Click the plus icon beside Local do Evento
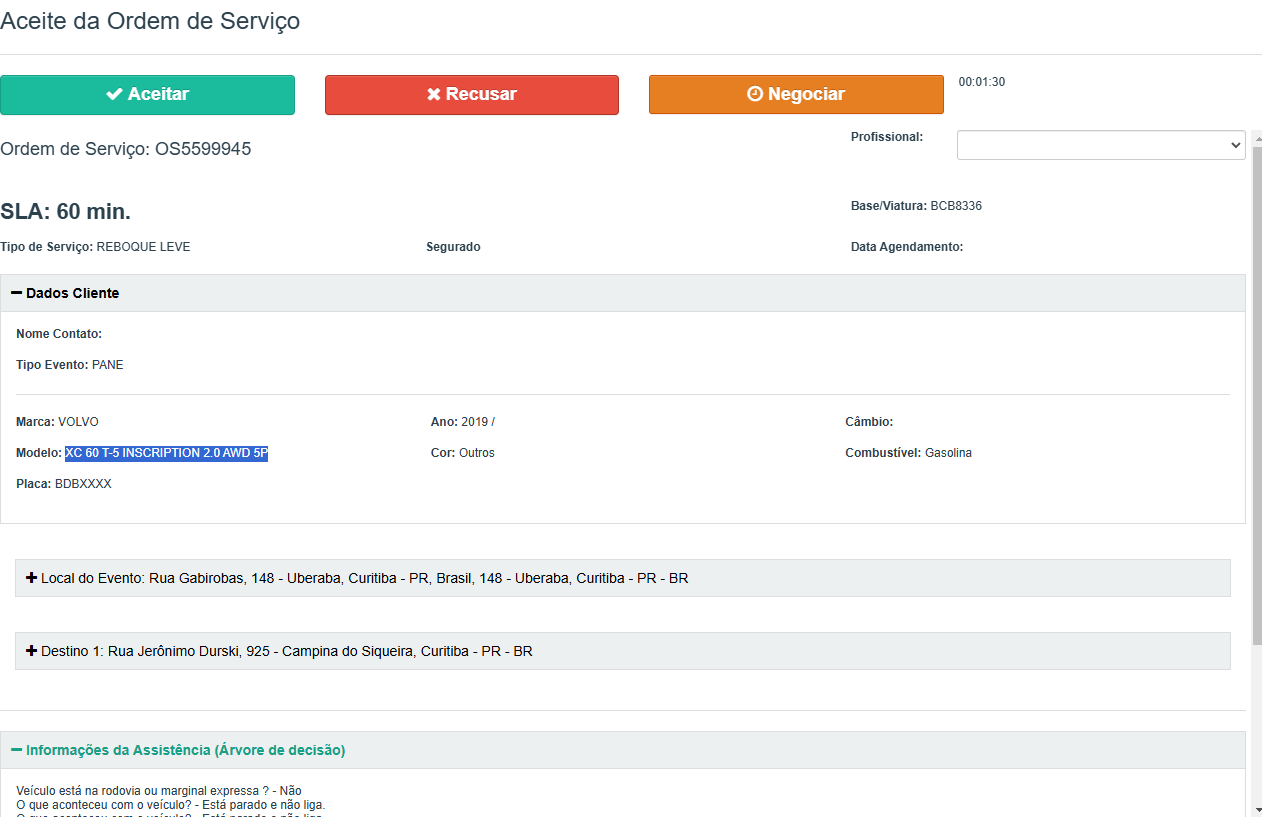This screenshot has height=817, width=1262. (x=31, y=578)
